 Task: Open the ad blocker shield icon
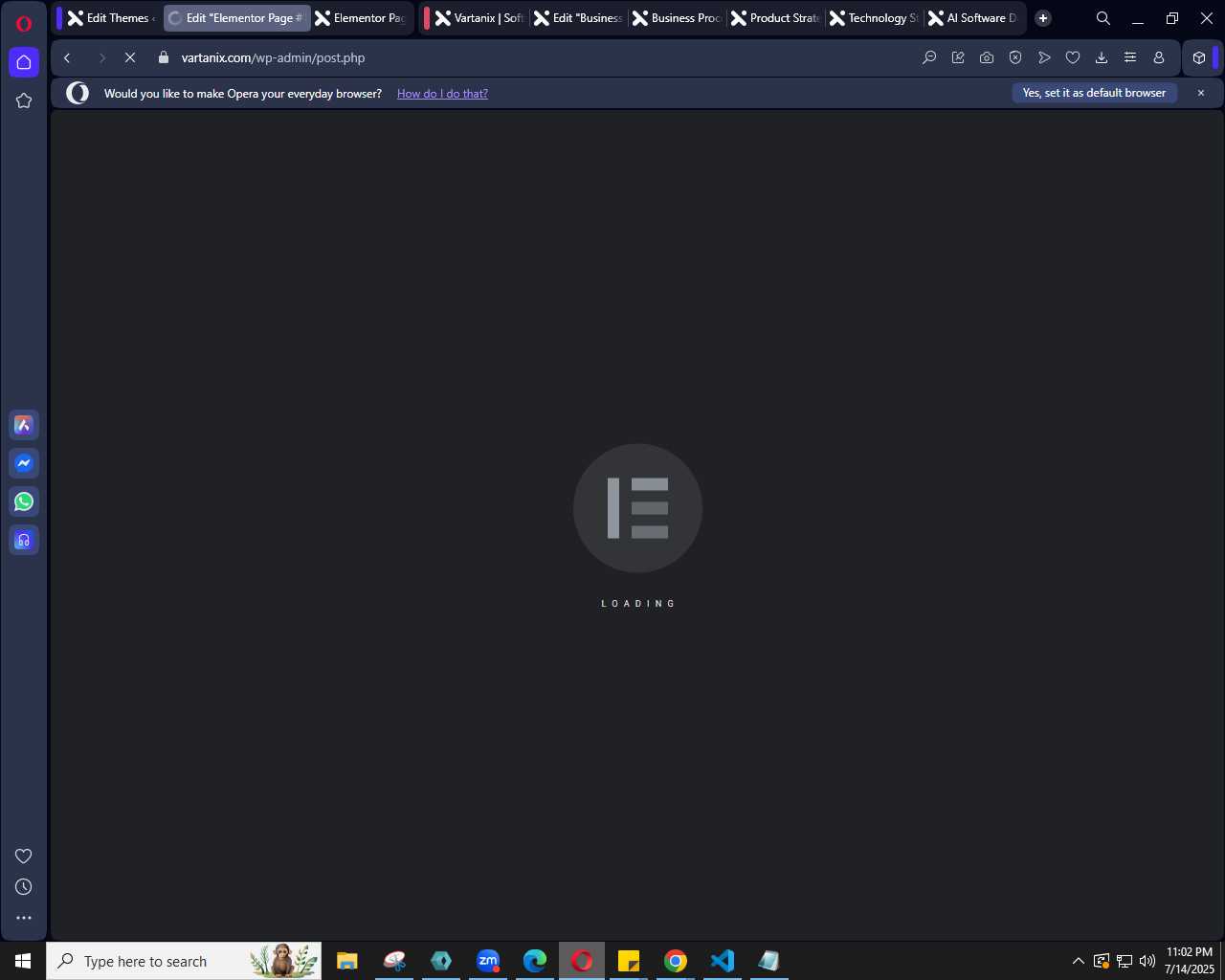1015,57
